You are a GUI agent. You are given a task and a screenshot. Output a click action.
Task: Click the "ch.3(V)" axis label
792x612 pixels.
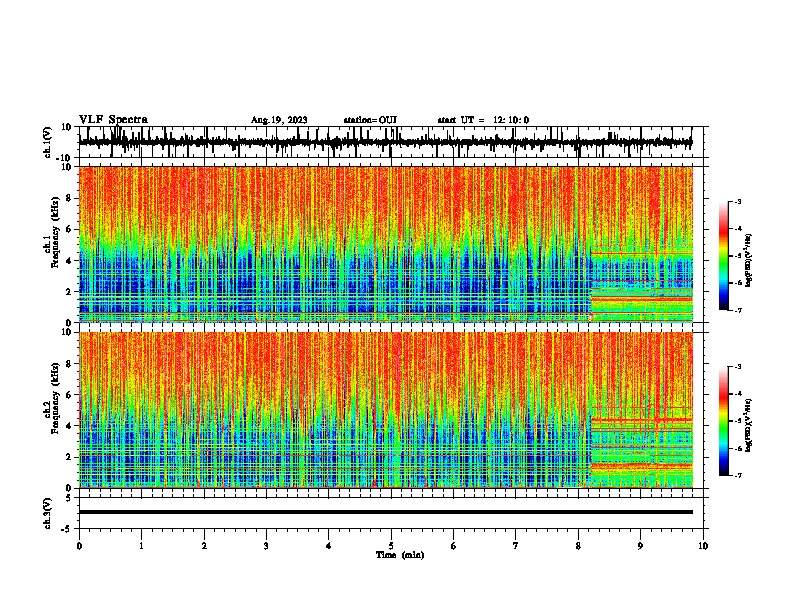pyautogui.click(x=48, y=513)
